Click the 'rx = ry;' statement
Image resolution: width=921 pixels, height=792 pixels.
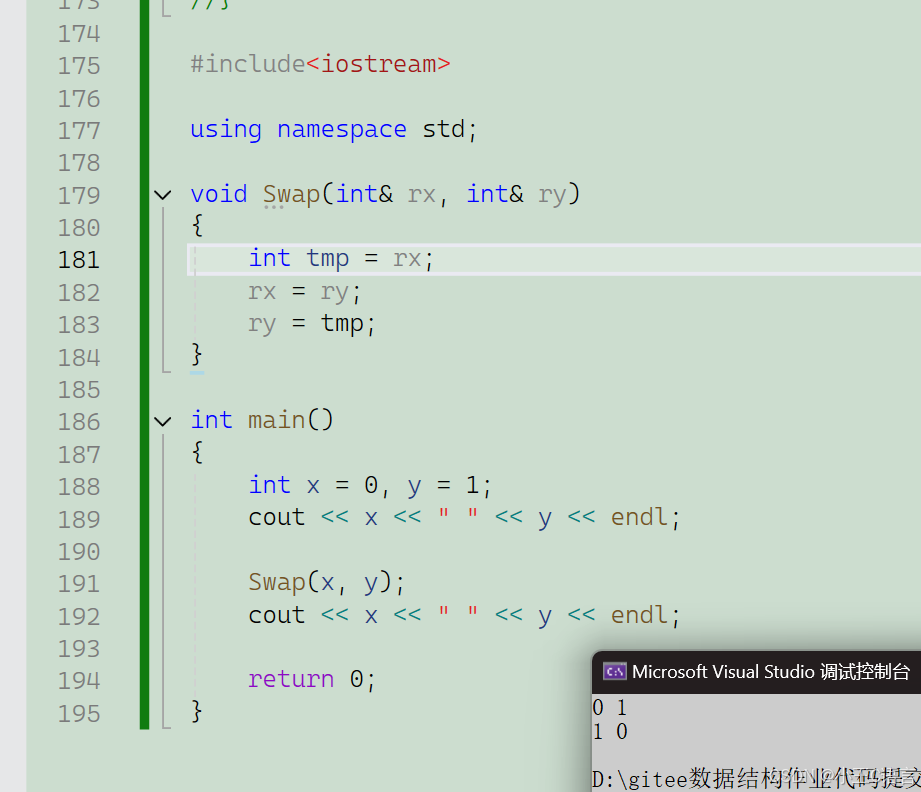pyautogui.click(x=304, y=292)
